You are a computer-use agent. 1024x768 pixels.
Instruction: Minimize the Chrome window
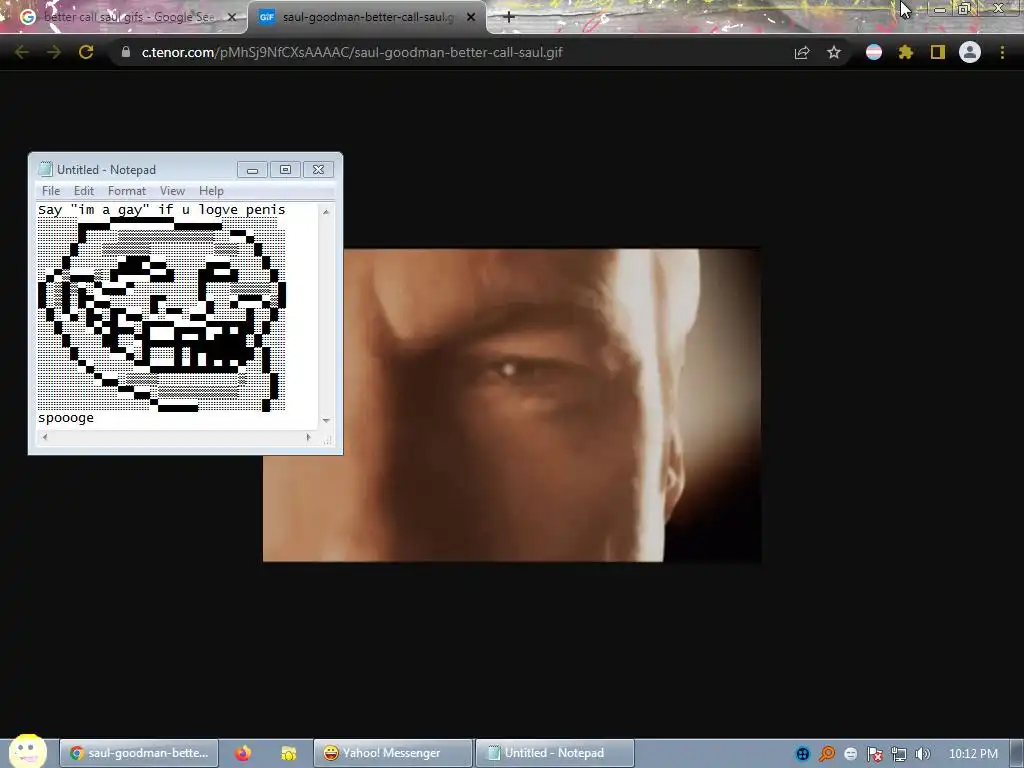click(x=939, y=9)
